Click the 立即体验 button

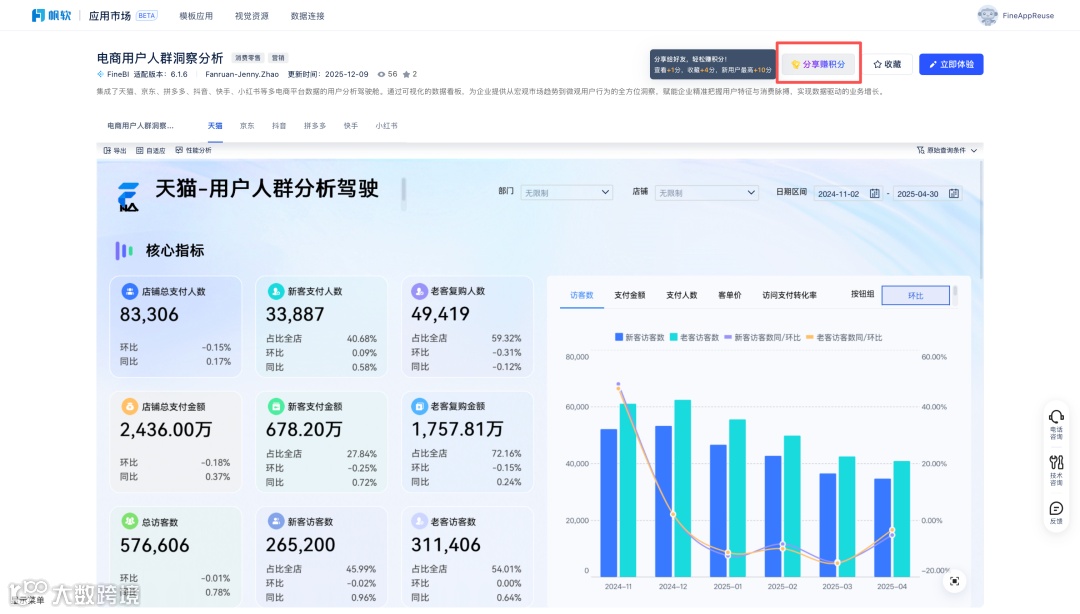coord(951,64)
